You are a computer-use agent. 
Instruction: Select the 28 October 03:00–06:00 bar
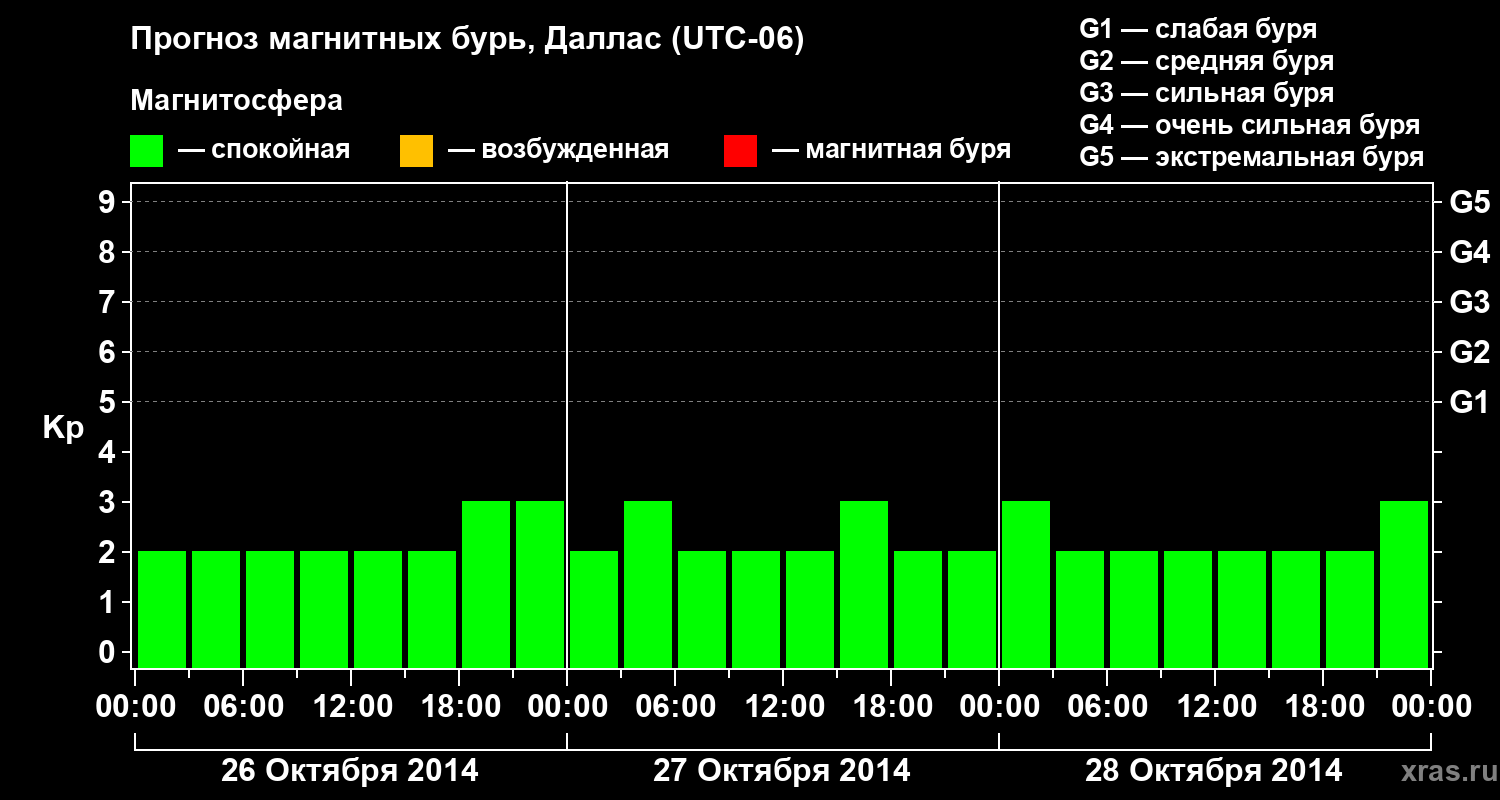coord(1080,609)
